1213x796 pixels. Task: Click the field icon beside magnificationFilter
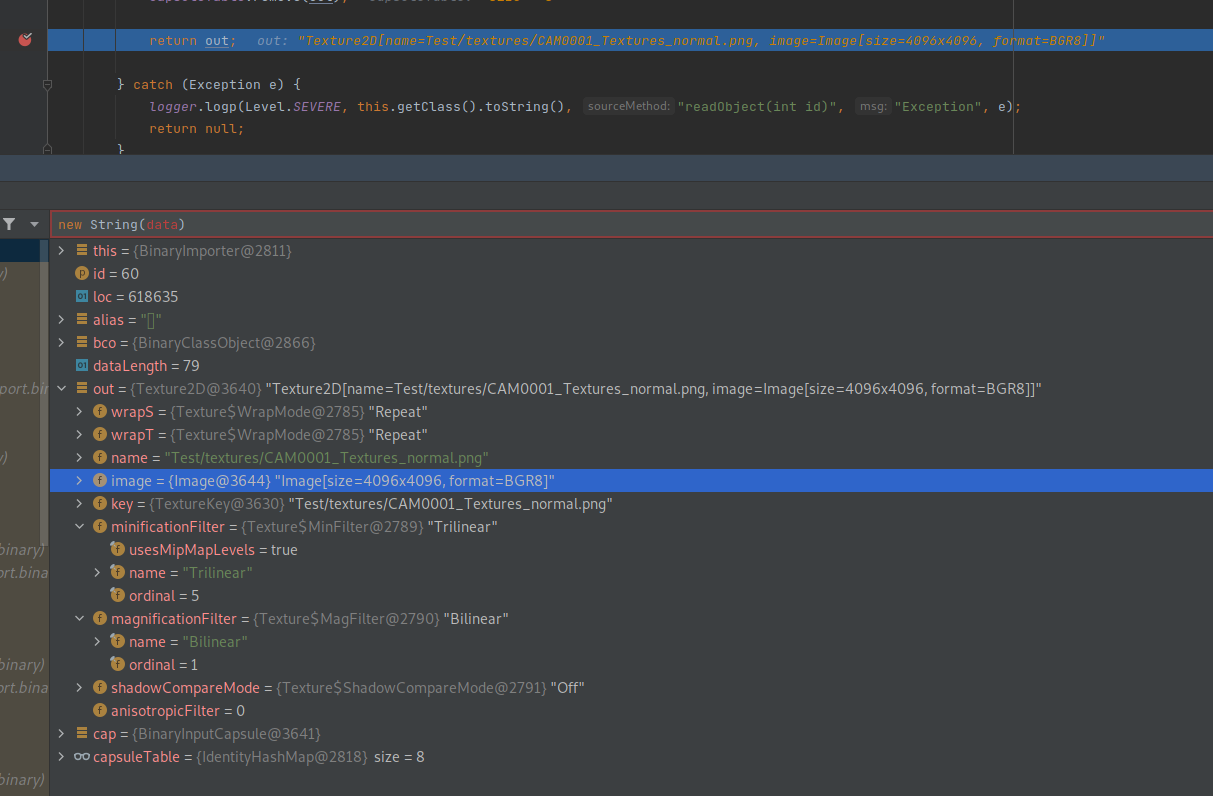point(100,619)
